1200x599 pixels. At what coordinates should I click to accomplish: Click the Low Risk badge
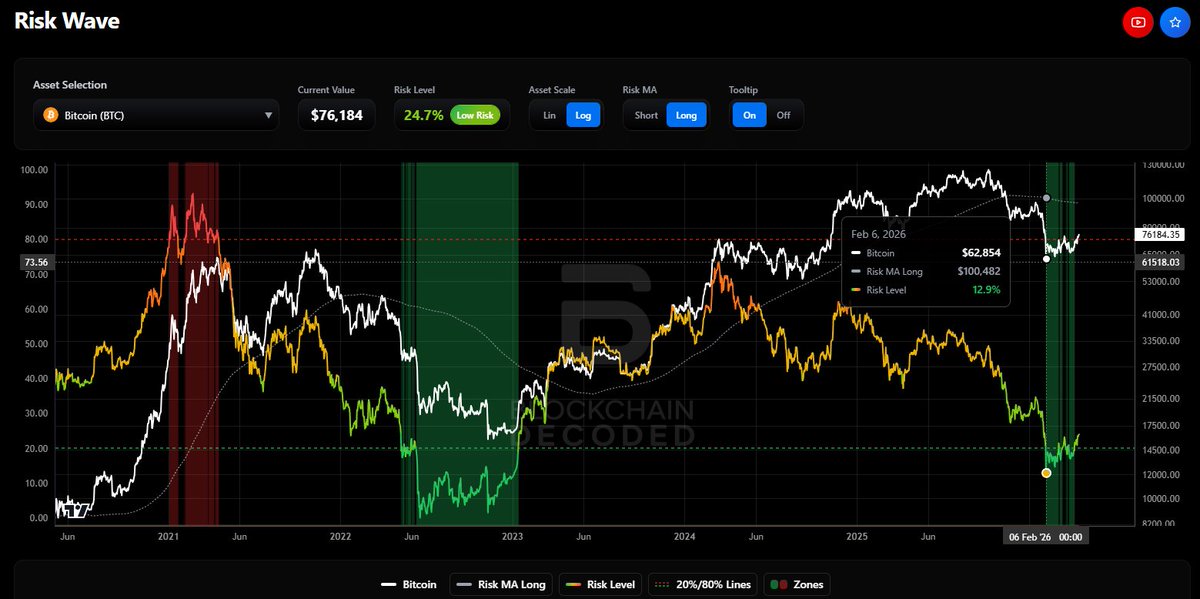(x=475, y=115)
